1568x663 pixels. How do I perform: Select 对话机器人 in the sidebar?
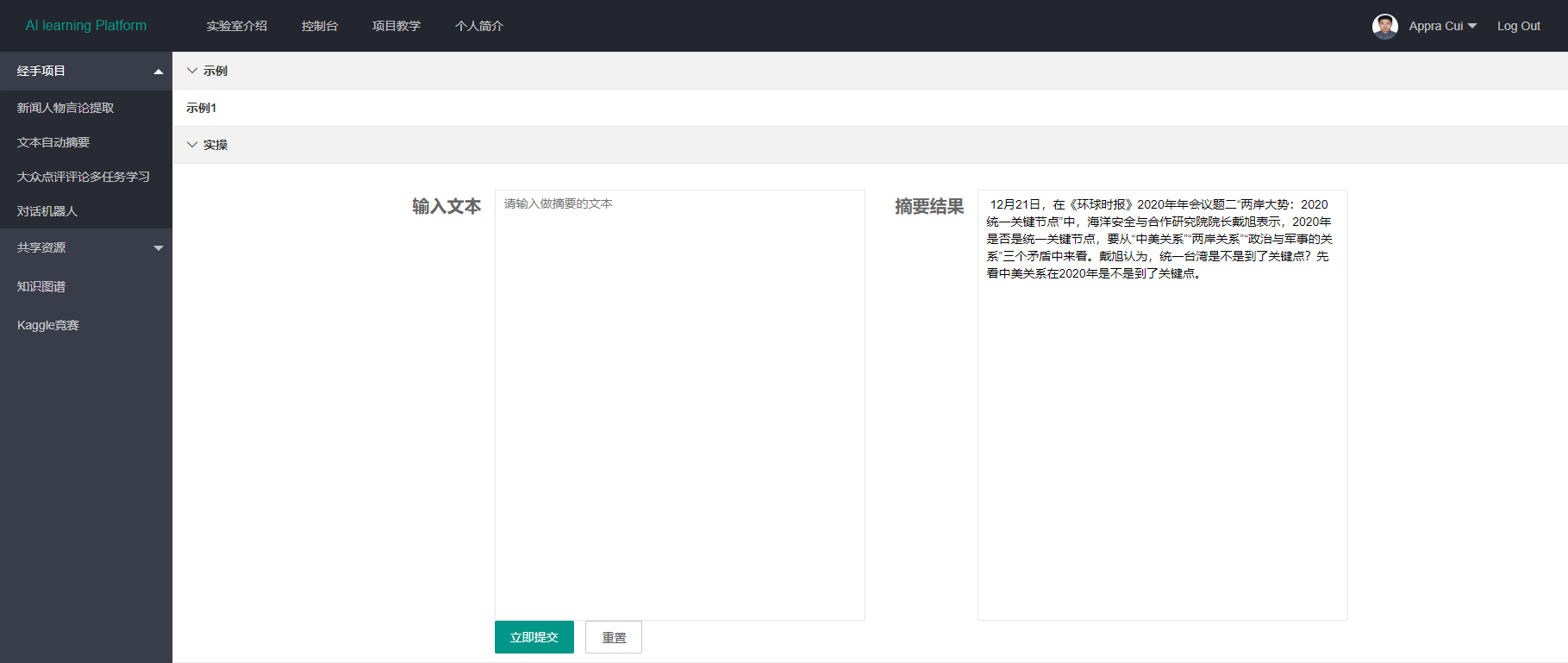86,211
